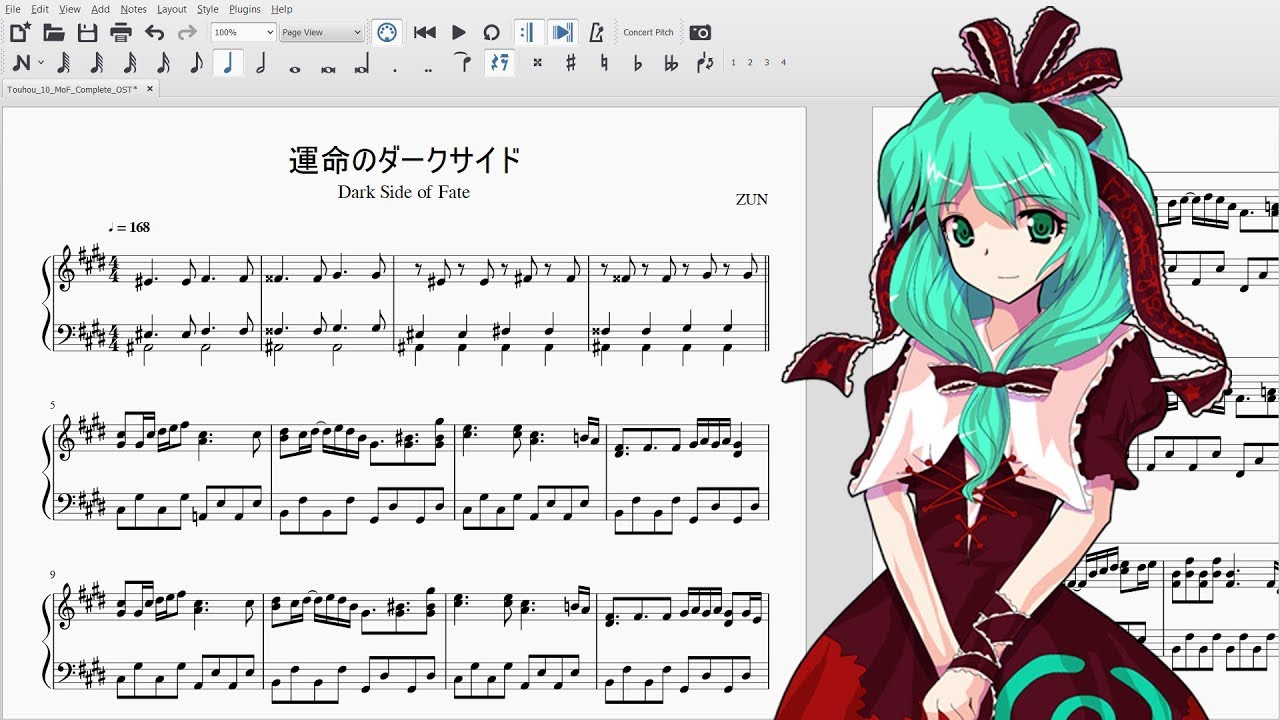The image size is (1280, 720).
Task: Select the whole note duration
Action: pos(294,68)
